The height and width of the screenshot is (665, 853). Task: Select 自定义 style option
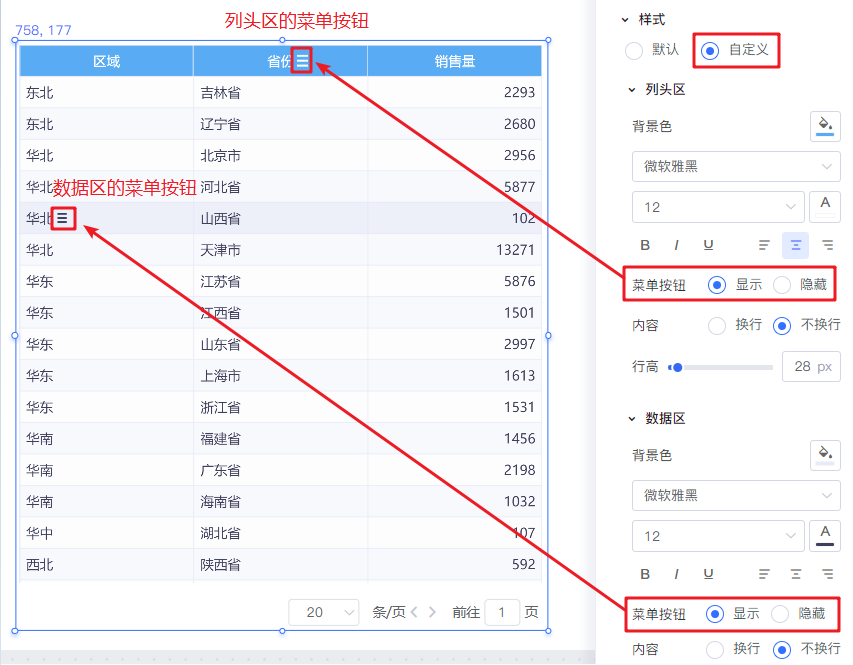coord(709,51)
